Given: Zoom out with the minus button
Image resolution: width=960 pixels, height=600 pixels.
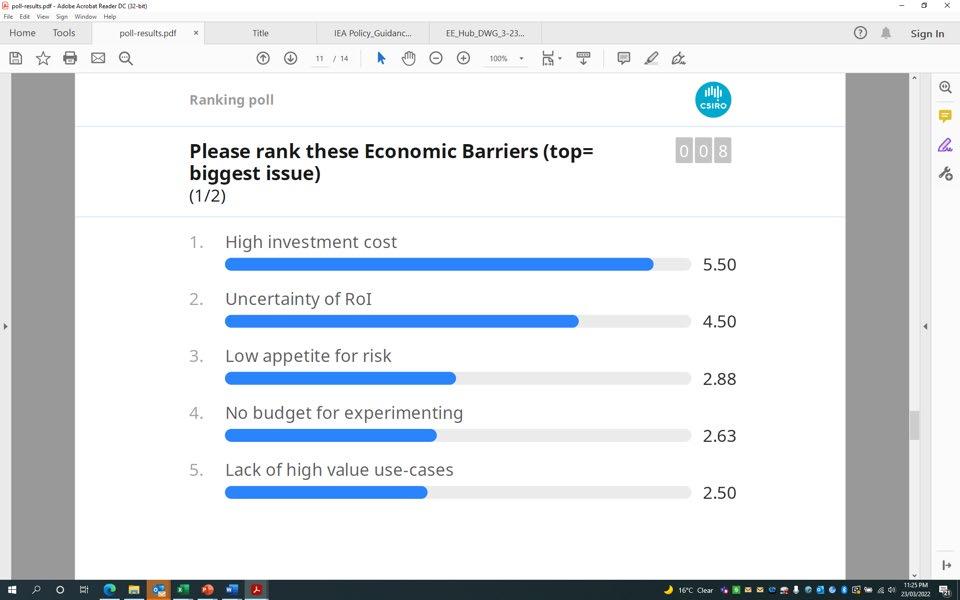Looking at the screenshot, I should point(436,58).
